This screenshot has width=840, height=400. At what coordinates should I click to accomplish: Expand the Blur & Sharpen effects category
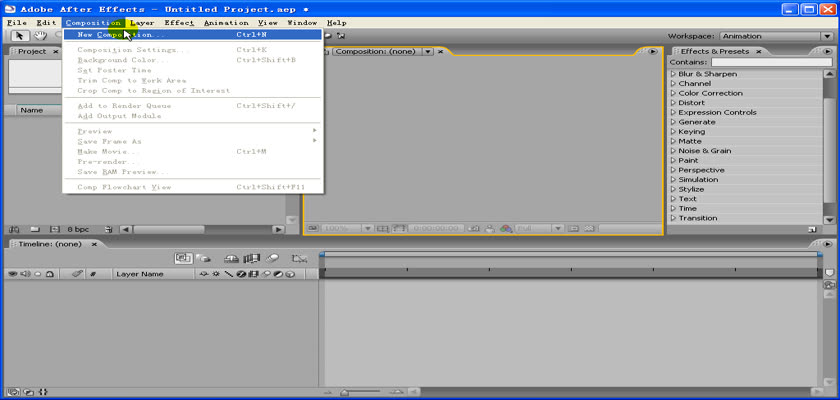(673, 74)
